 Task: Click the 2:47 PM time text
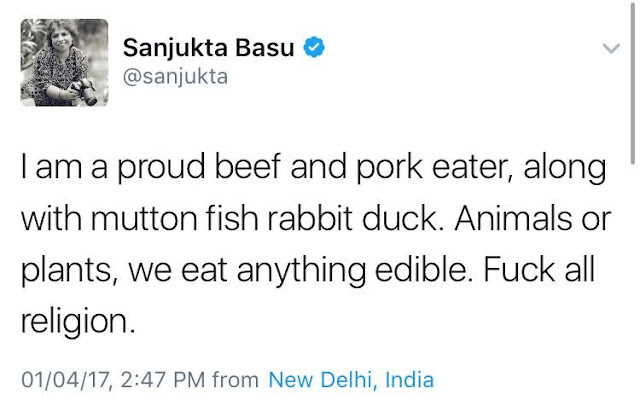(148, 380)
